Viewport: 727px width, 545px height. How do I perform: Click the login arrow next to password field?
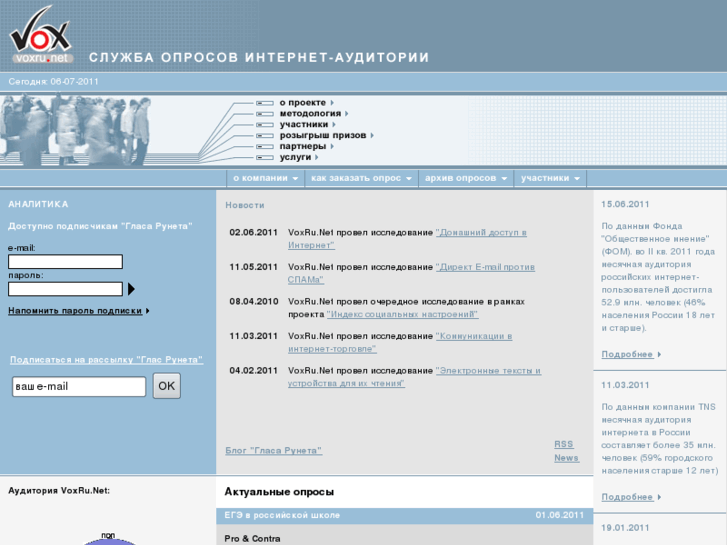(x=131, y=289)
